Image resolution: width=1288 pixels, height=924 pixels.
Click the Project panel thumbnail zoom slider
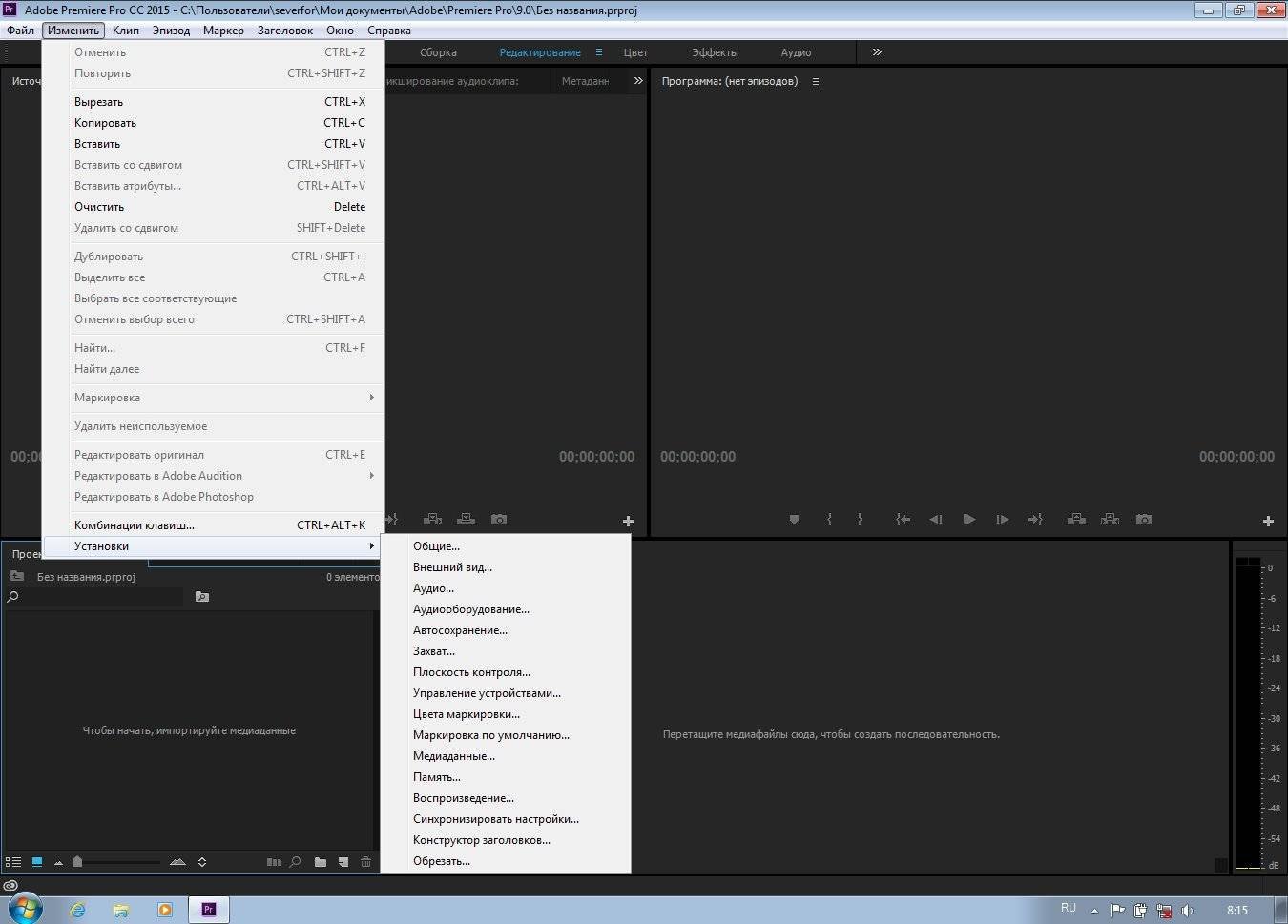[116, 862]
